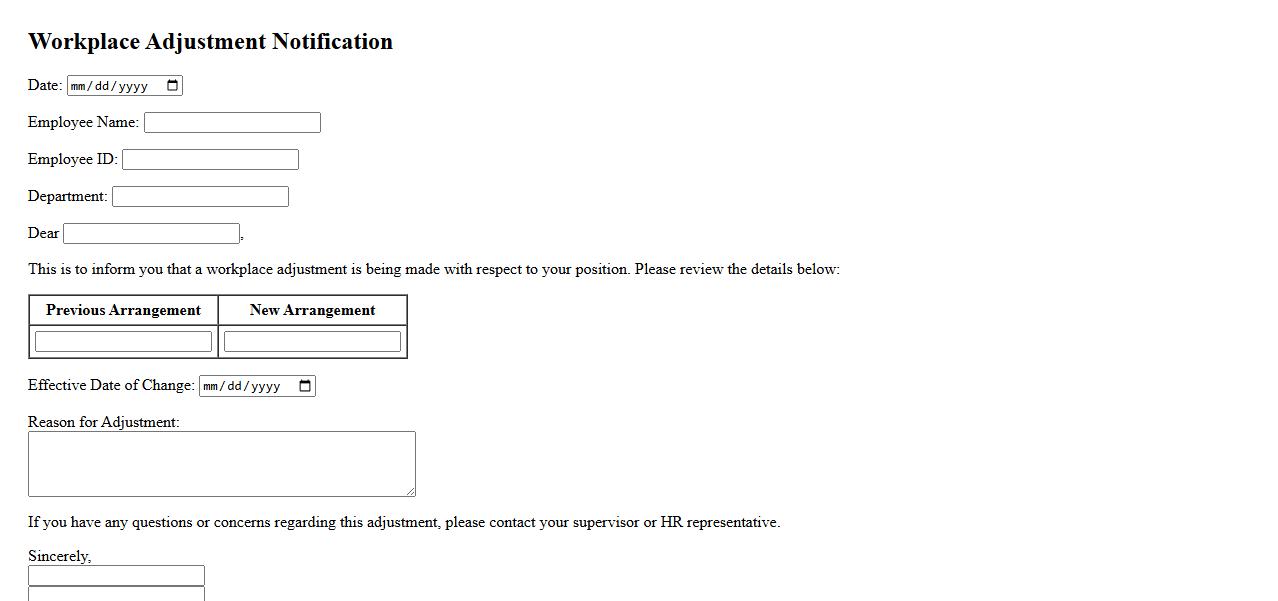Click the Previous Arrangement column header
The width and height of the screenshot is (1278, 601).
click(x=123, y=310)
